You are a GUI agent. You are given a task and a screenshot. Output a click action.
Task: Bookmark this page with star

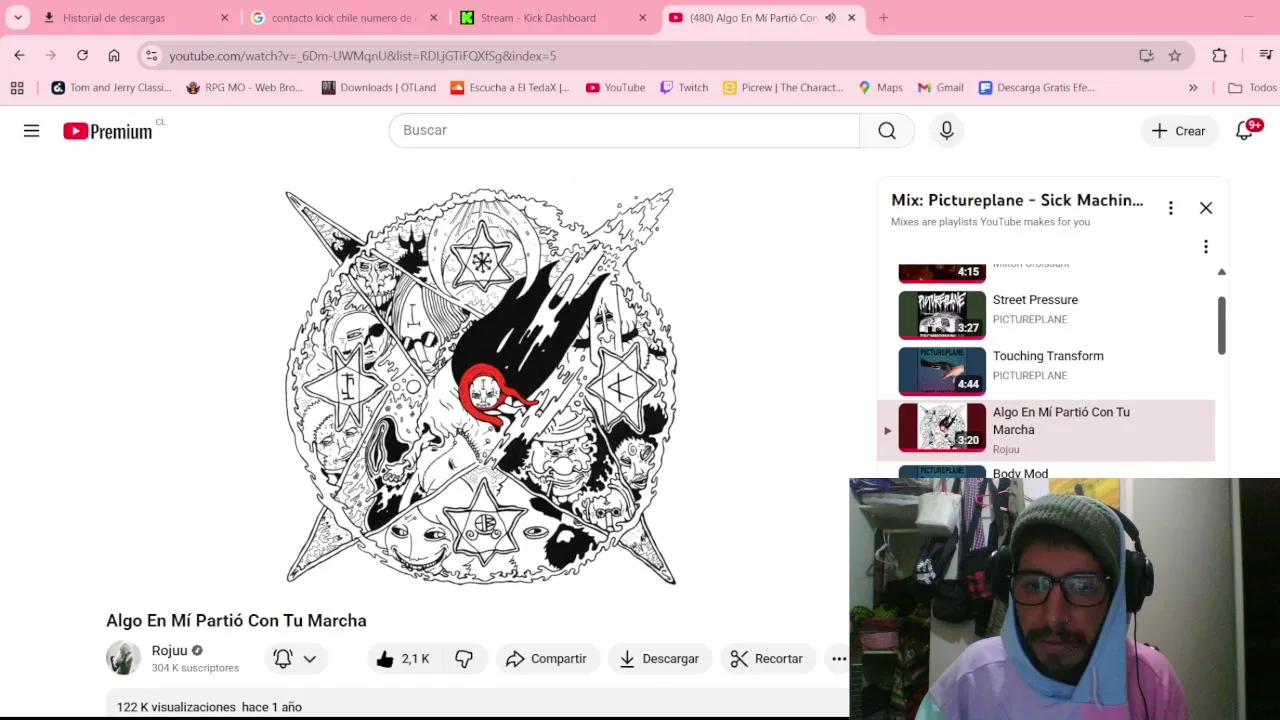1175,56
